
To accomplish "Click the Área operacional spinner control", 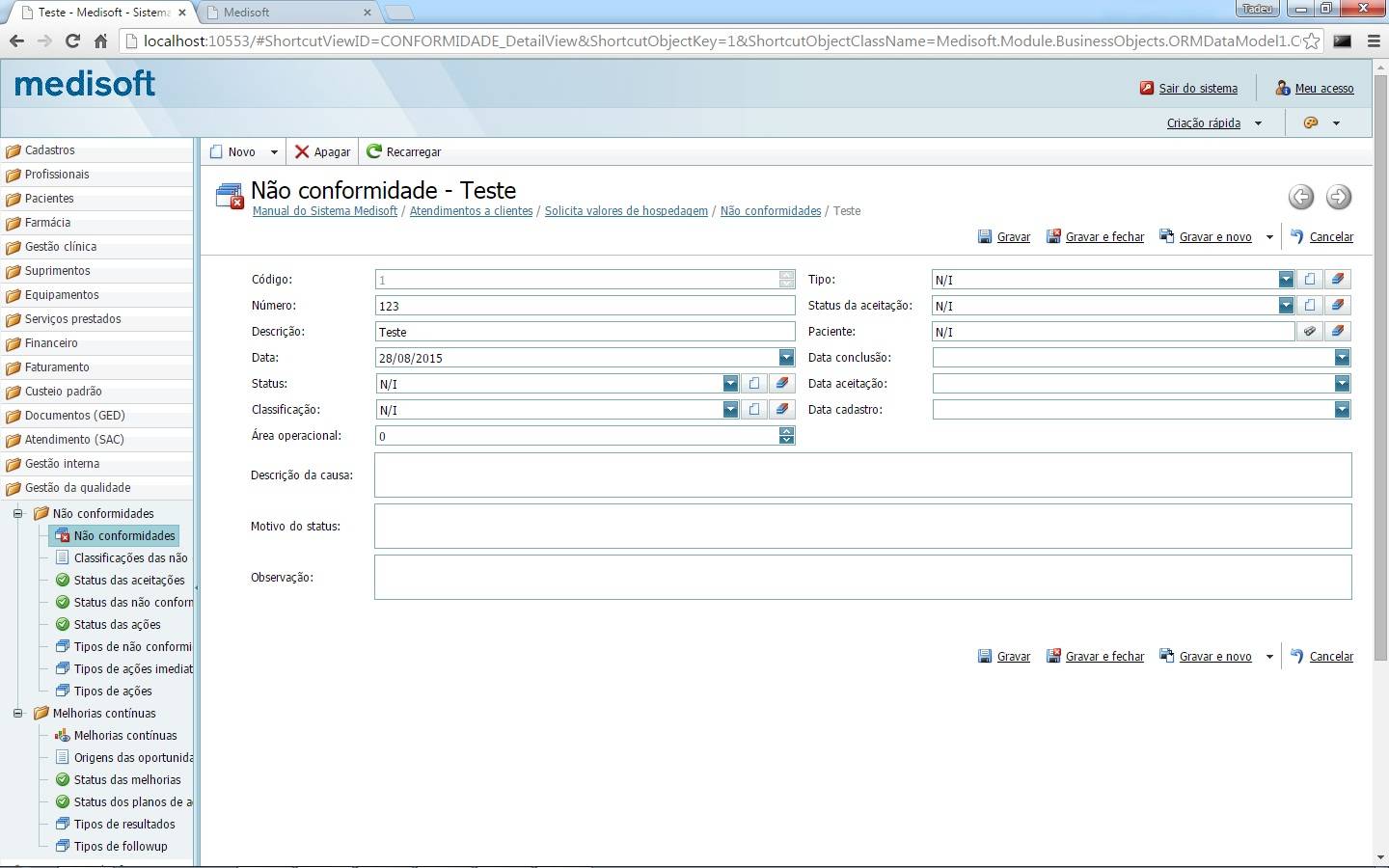I will [x=786, y=436].
